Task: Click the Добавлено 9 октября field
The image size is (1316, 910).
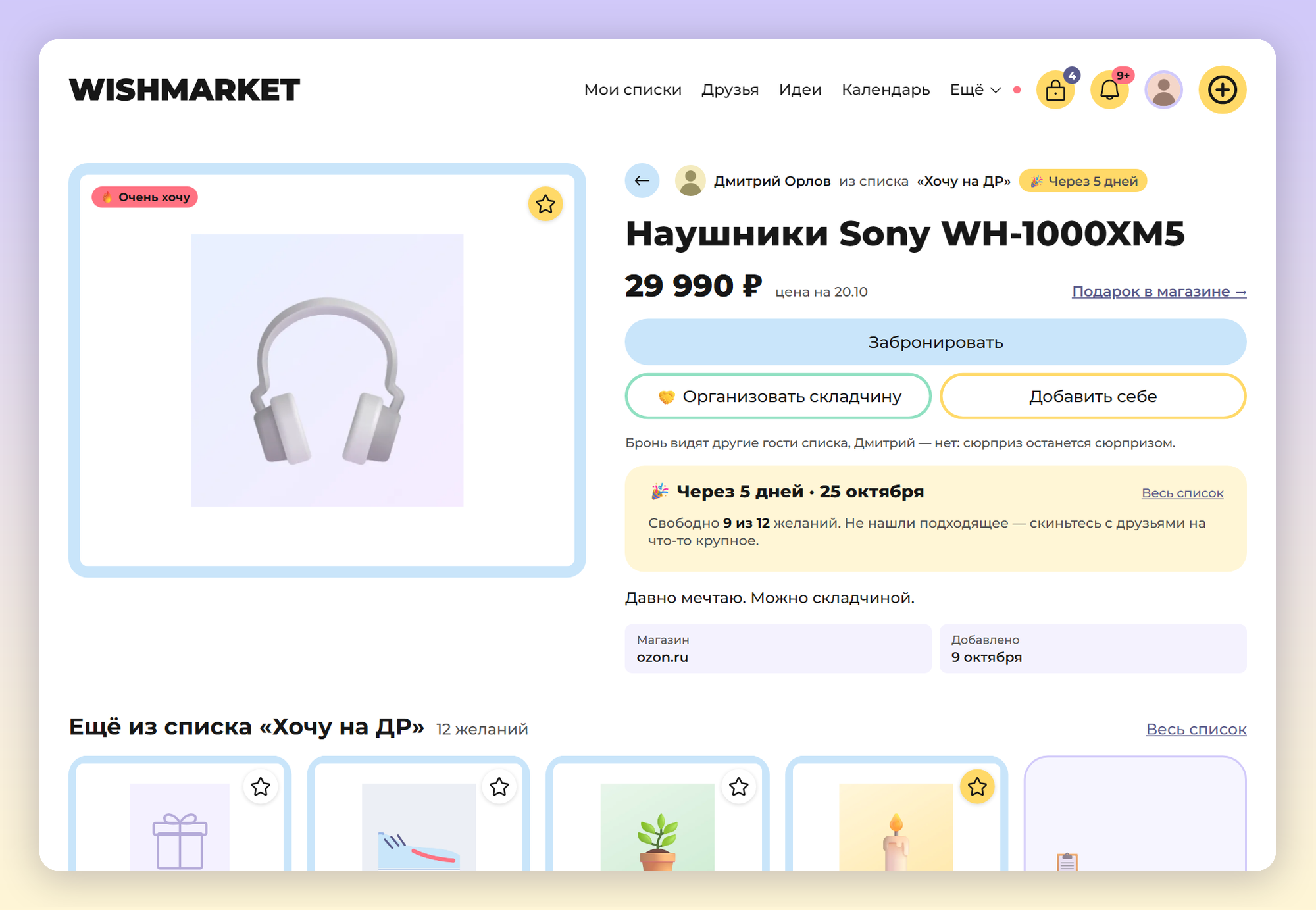Action: tap(1093, 648)
